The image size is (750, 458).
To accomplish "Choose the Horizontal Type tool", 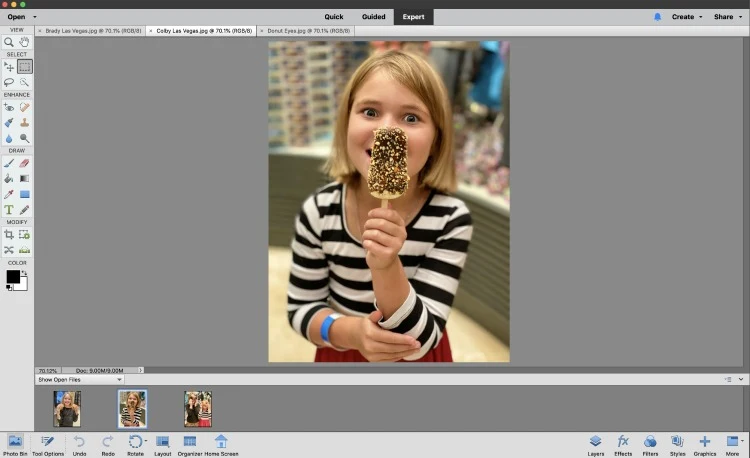I will click(x=9, y=210).
